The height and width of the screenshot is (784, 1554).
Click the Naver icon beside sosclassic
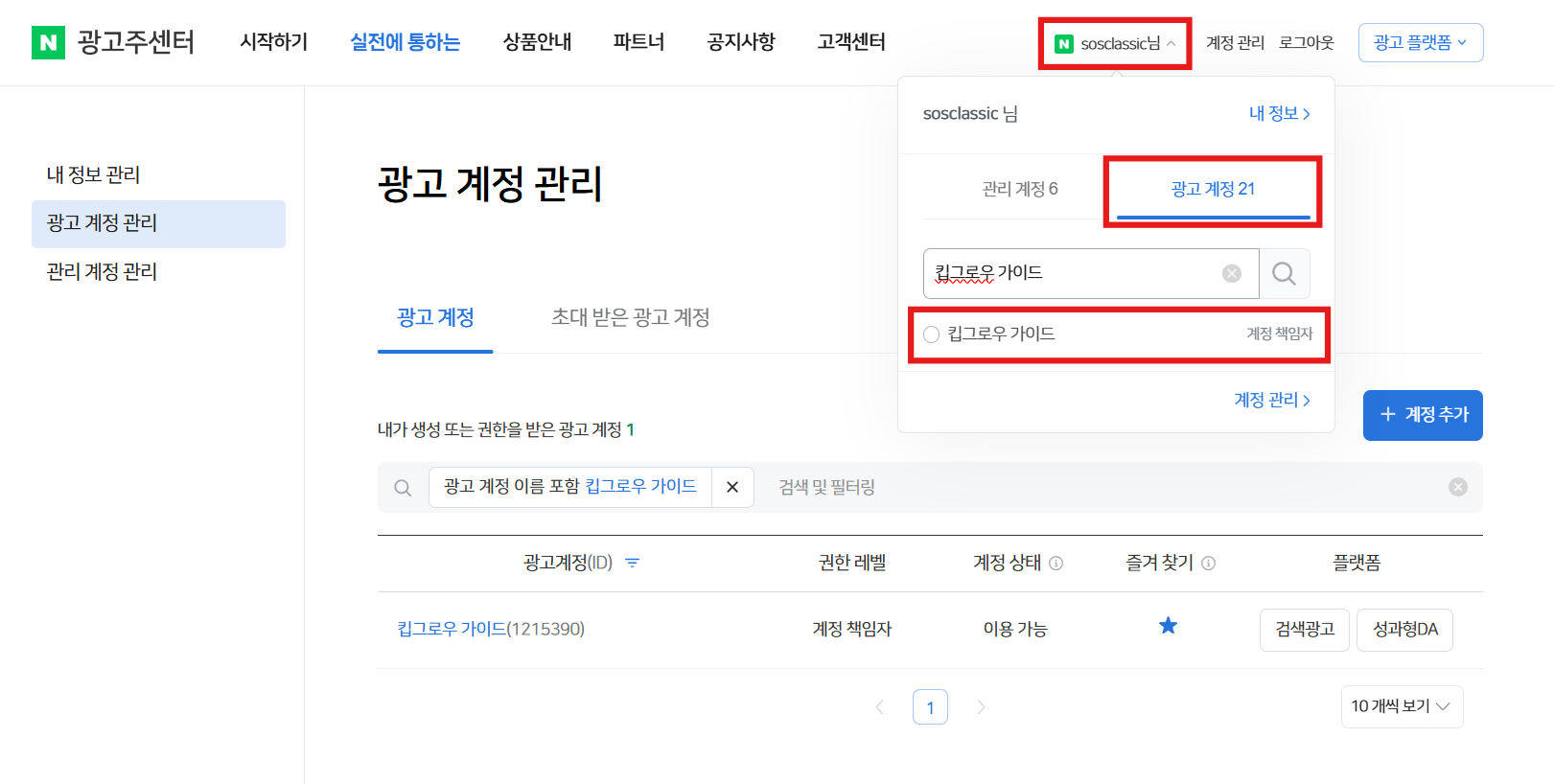[1063, 43]
